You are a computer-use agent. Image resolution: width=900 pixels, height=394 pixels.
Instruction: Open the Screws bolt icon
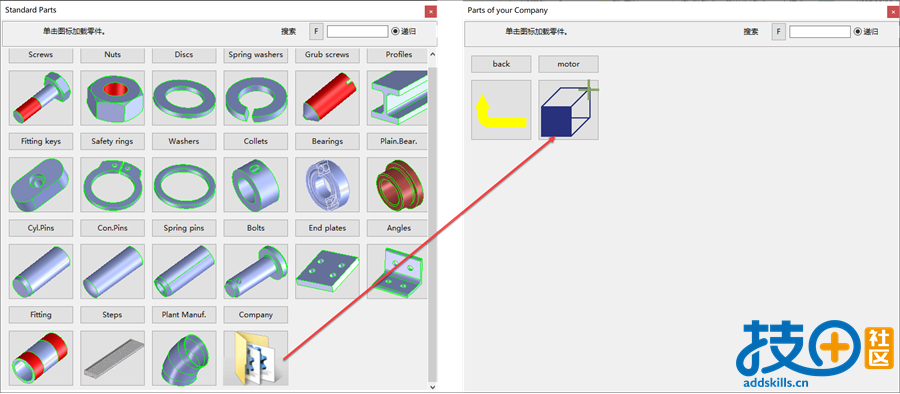[x=41, y=98]
